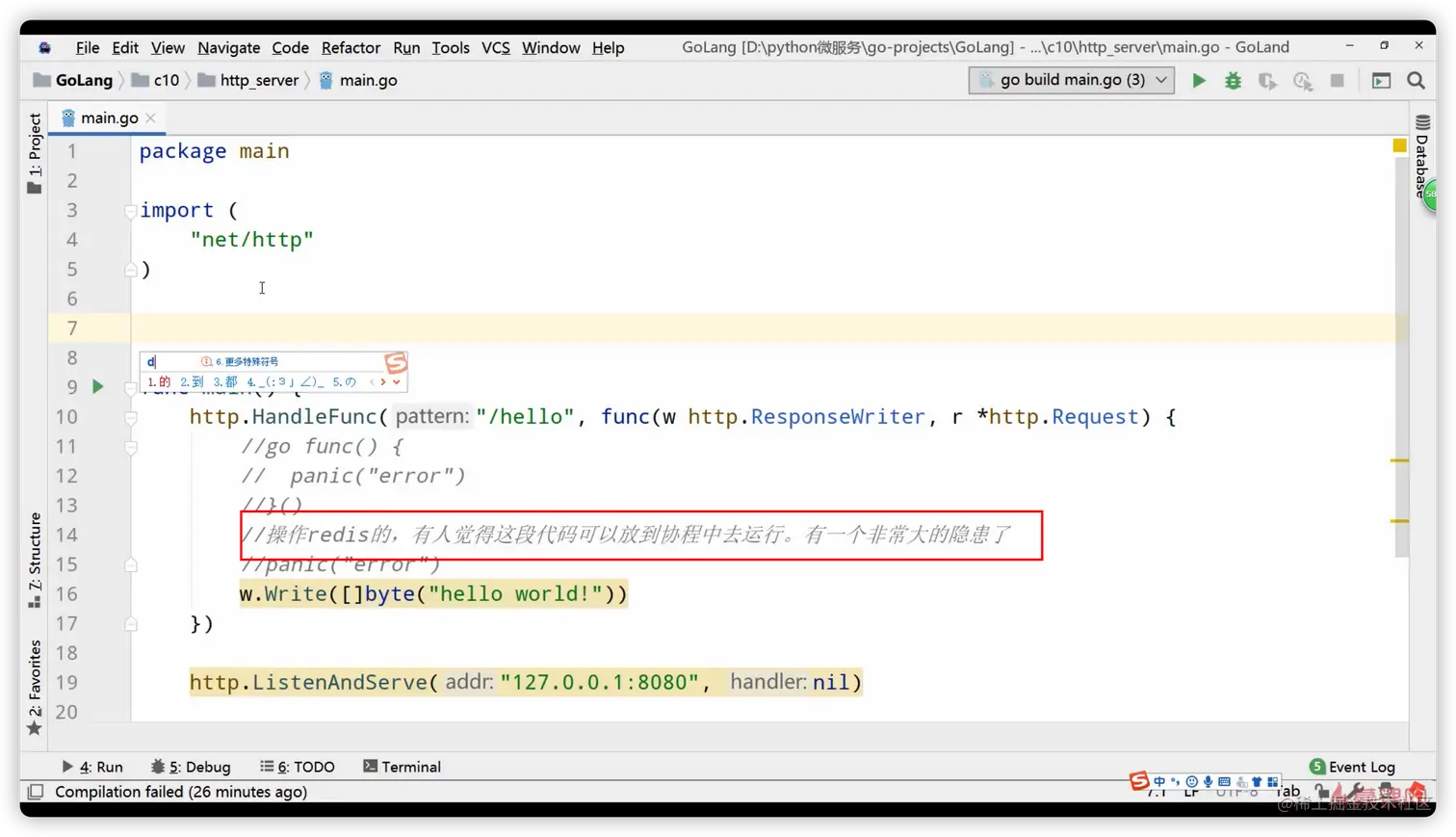The width and height of the screenshot is (1456, 837).
Task: Run the go build main.go configuration
Action: tap(1199, 81)
